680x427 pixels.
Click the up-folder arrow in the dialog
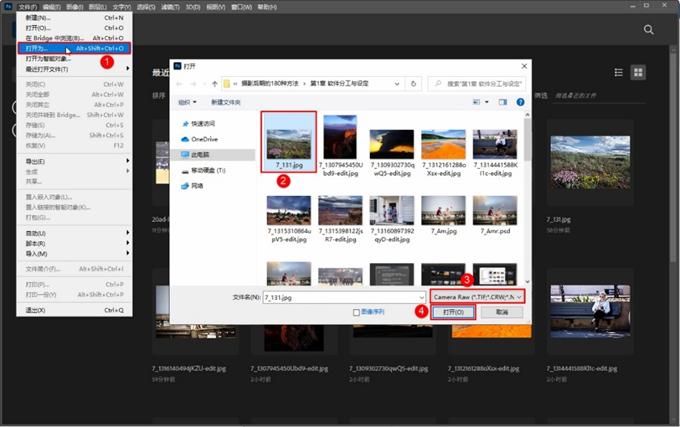[214, 83]
